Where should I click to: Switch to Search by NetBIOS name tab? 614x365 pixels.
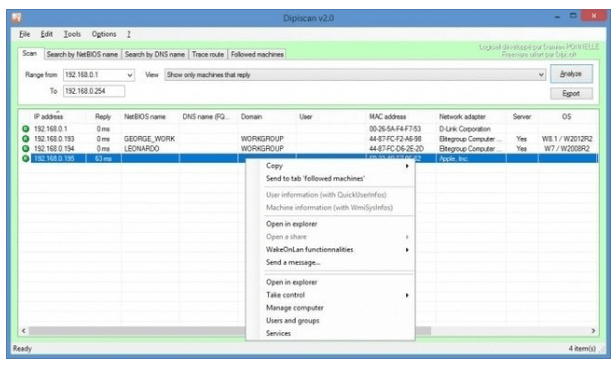(82, 54)
